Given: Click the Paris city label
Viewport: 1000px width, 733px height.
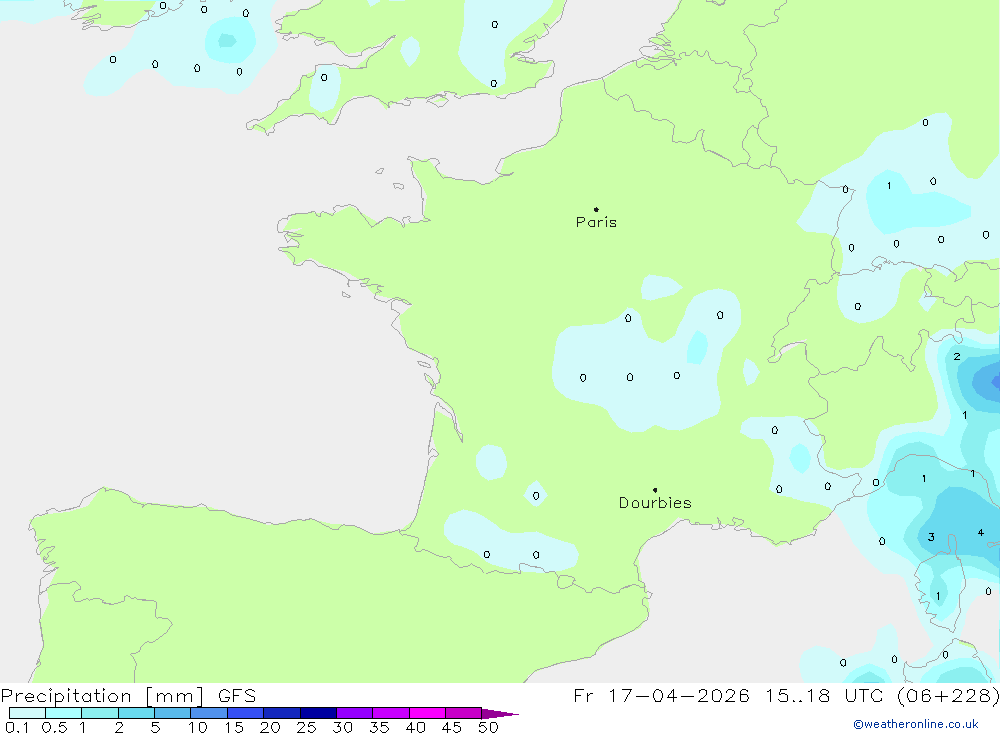Looking at the screenshot, I should coord(596,222).
